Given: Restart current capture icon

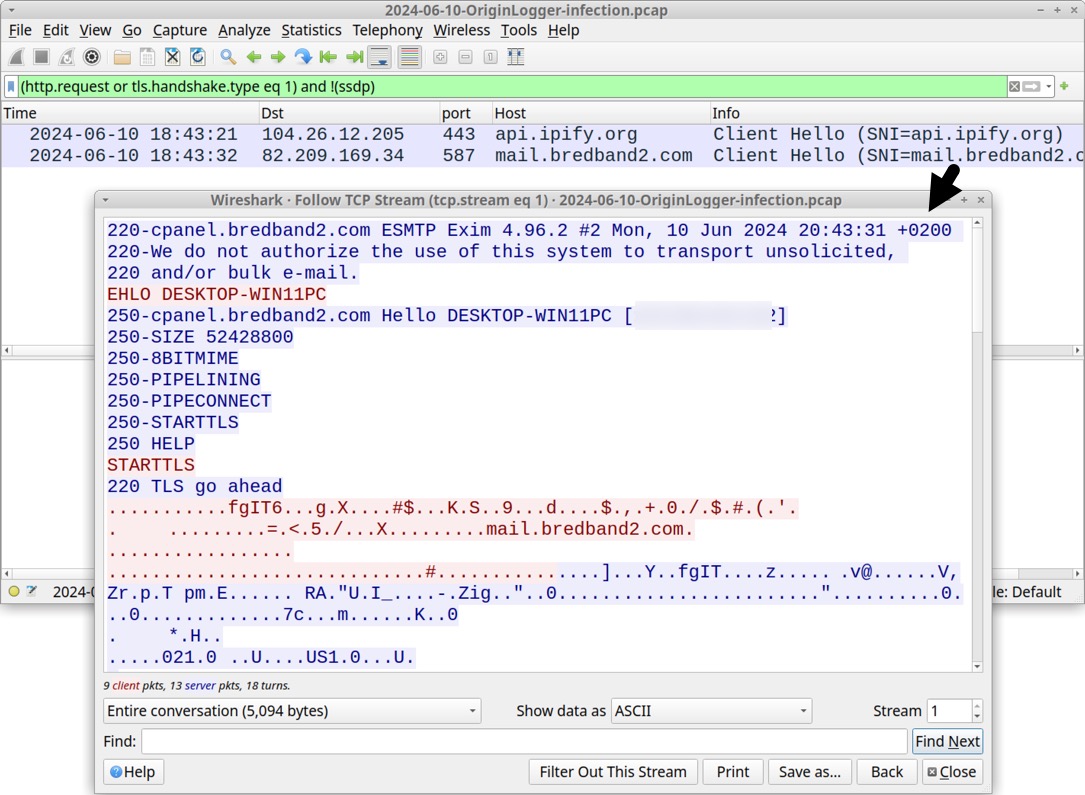Looking at the screenshot, I should (x=66, y=57).
